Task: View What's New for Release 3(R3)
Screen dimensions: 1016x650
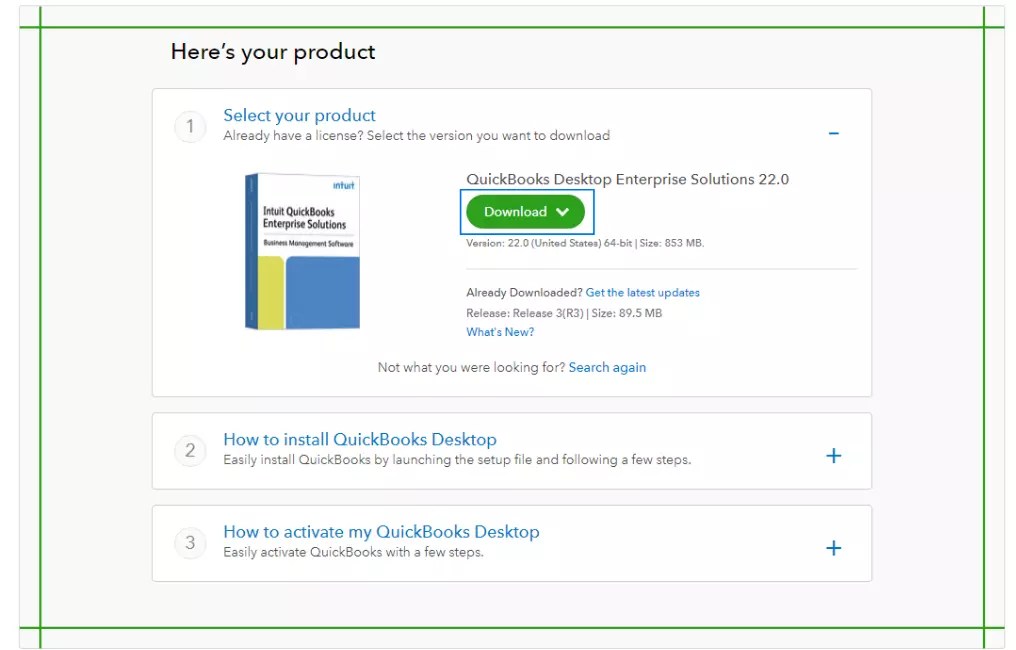Action: click(x=500, y=331)
